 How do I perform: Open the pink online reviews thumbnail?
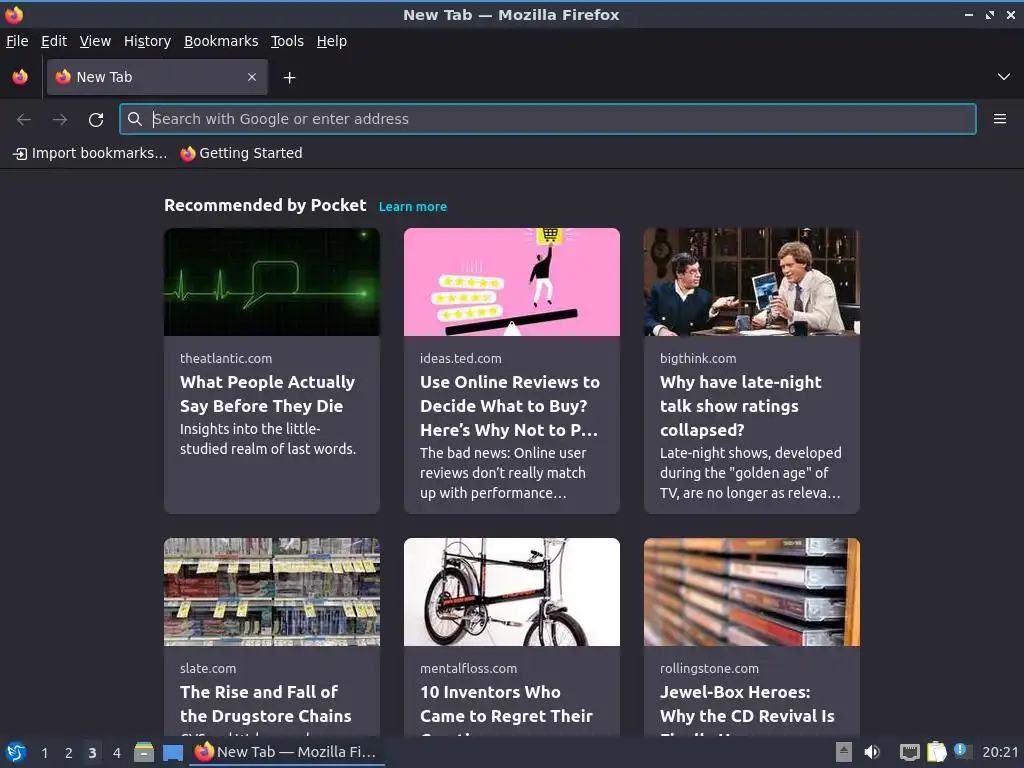coord(511,282)
